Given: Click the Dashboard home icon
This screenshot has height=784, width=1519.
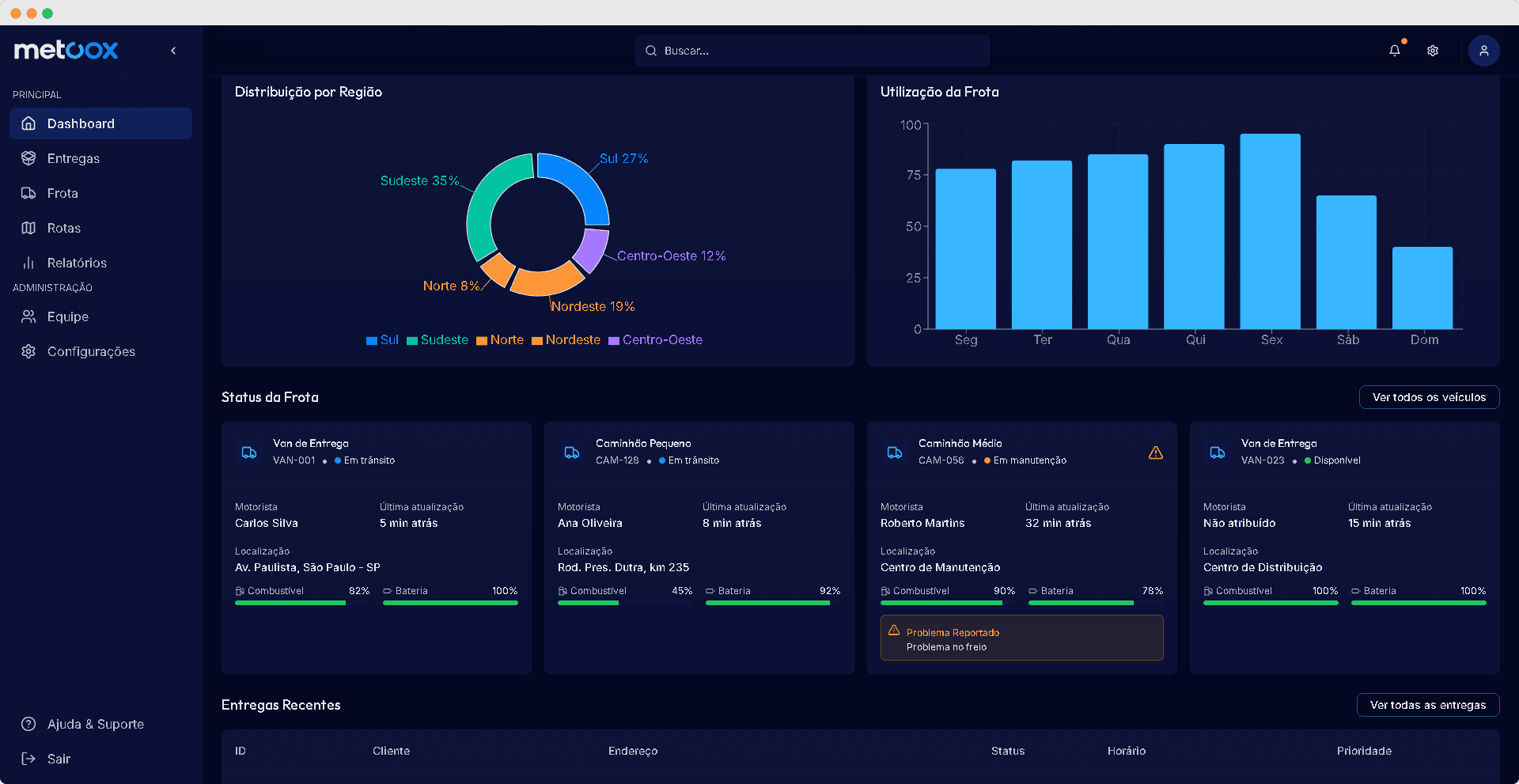Looking at the screenshot, I should coord(28,123).
